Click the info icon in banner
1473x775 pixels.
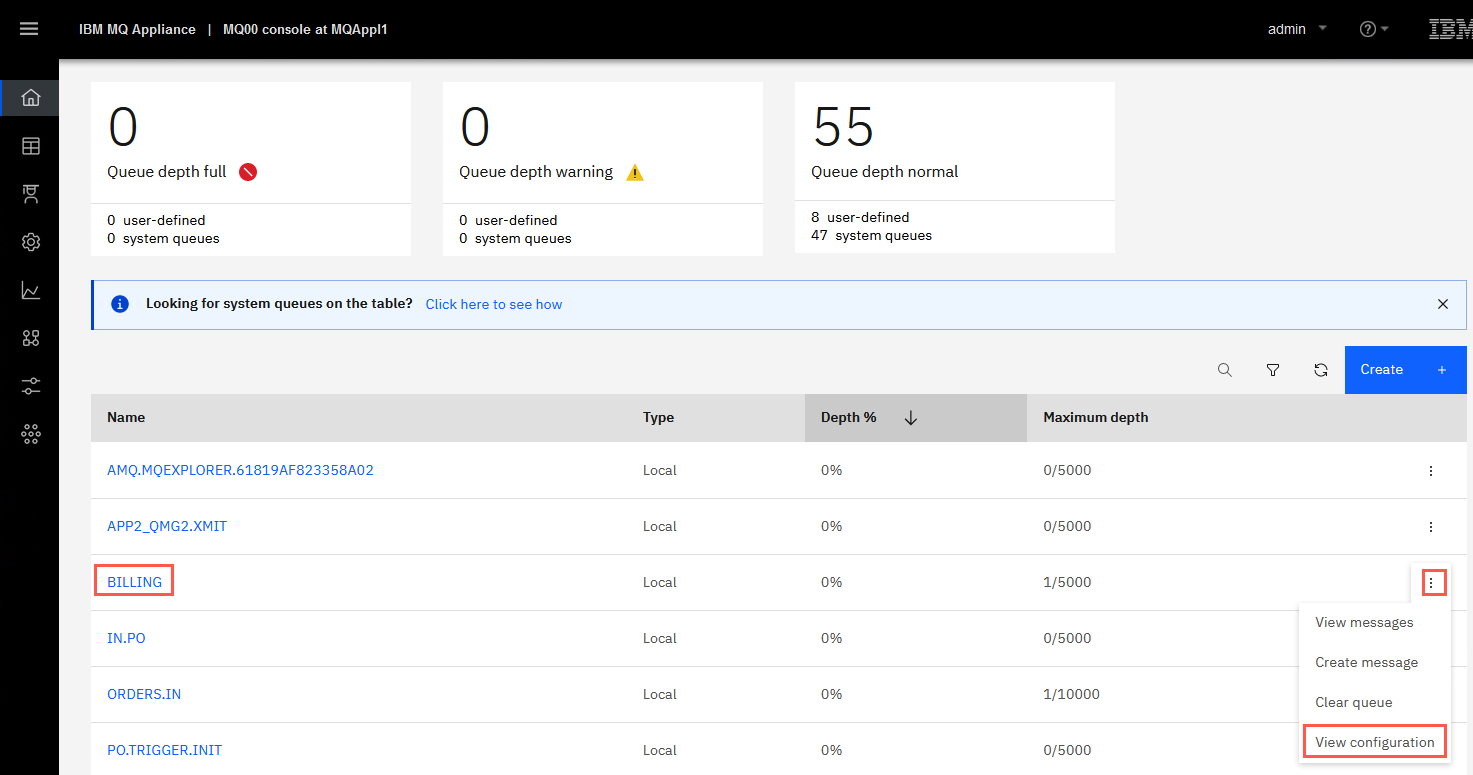120,304
